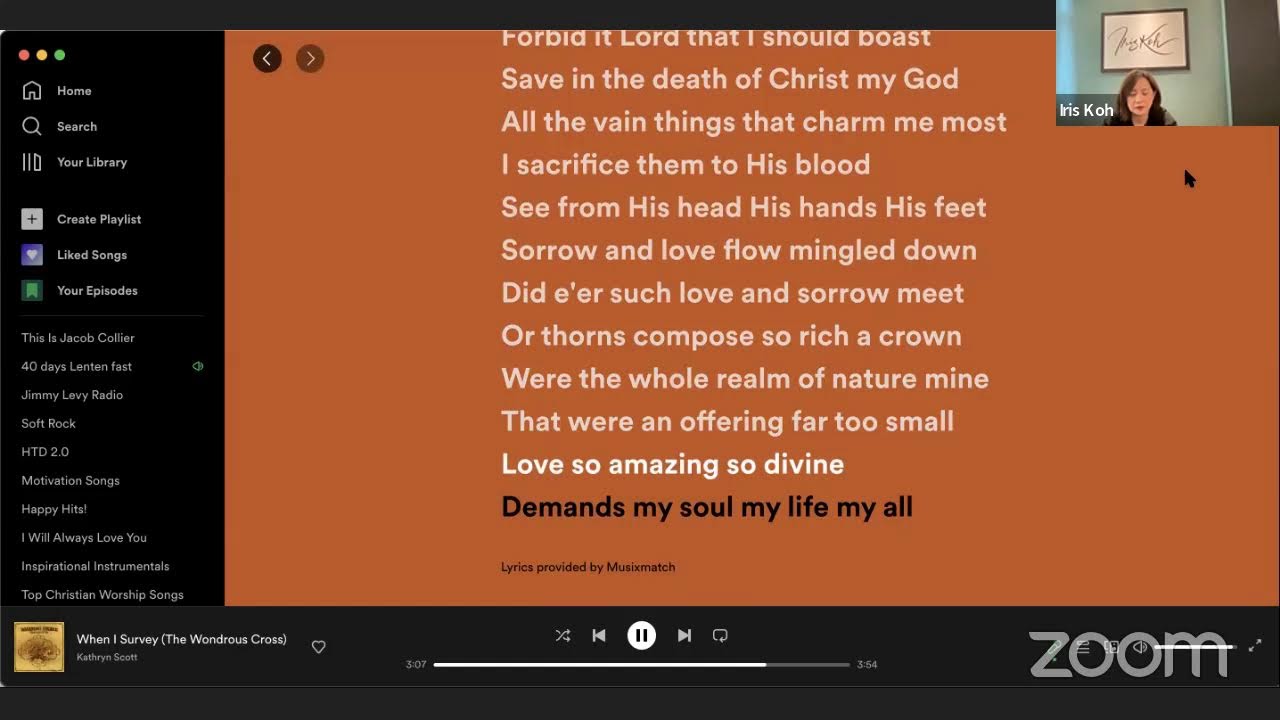Open the Liked Songs heart icon
Screen dimensions: 1280x720
point(32,255)
